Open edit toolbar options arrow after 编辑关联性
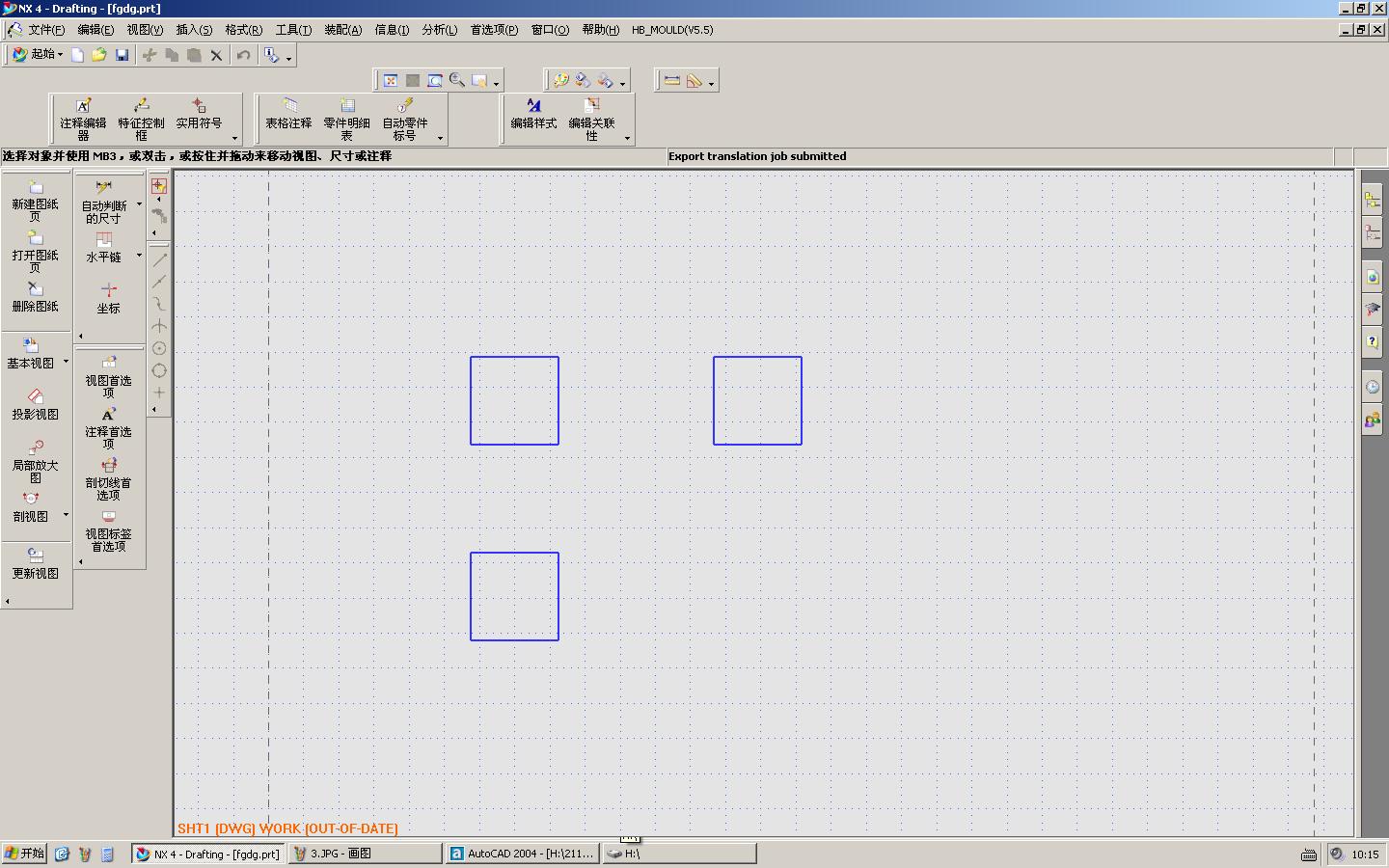This screenshot has height=868, width=1389. 627,138
